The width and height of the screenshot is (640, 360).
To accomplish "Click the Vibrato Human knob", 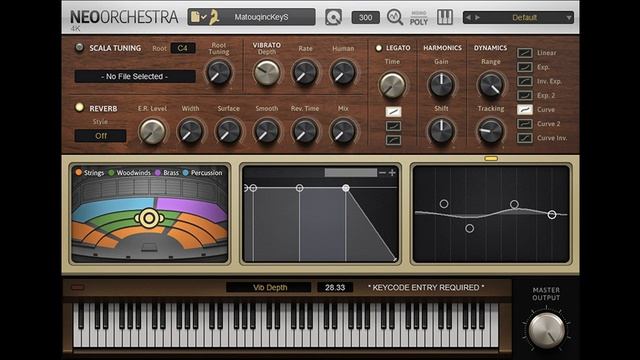I will [x=343, y=73].
